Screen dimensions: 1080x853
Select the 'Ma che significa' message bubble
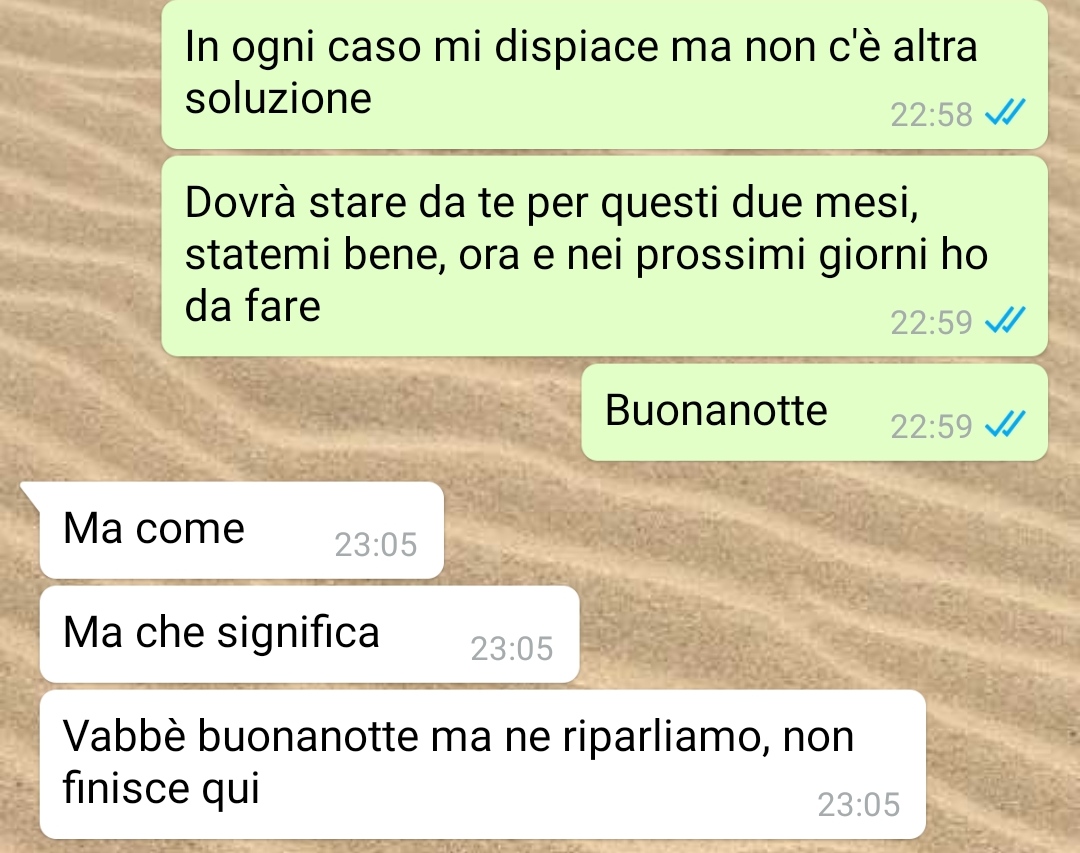(309, 634)
